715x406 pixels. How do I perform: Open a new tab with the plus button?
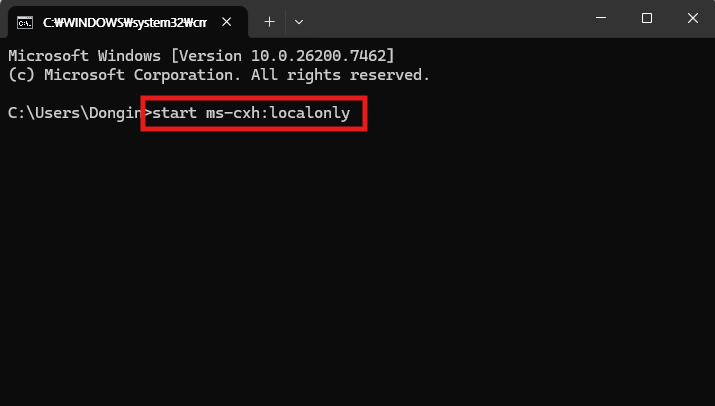point(269,20)
